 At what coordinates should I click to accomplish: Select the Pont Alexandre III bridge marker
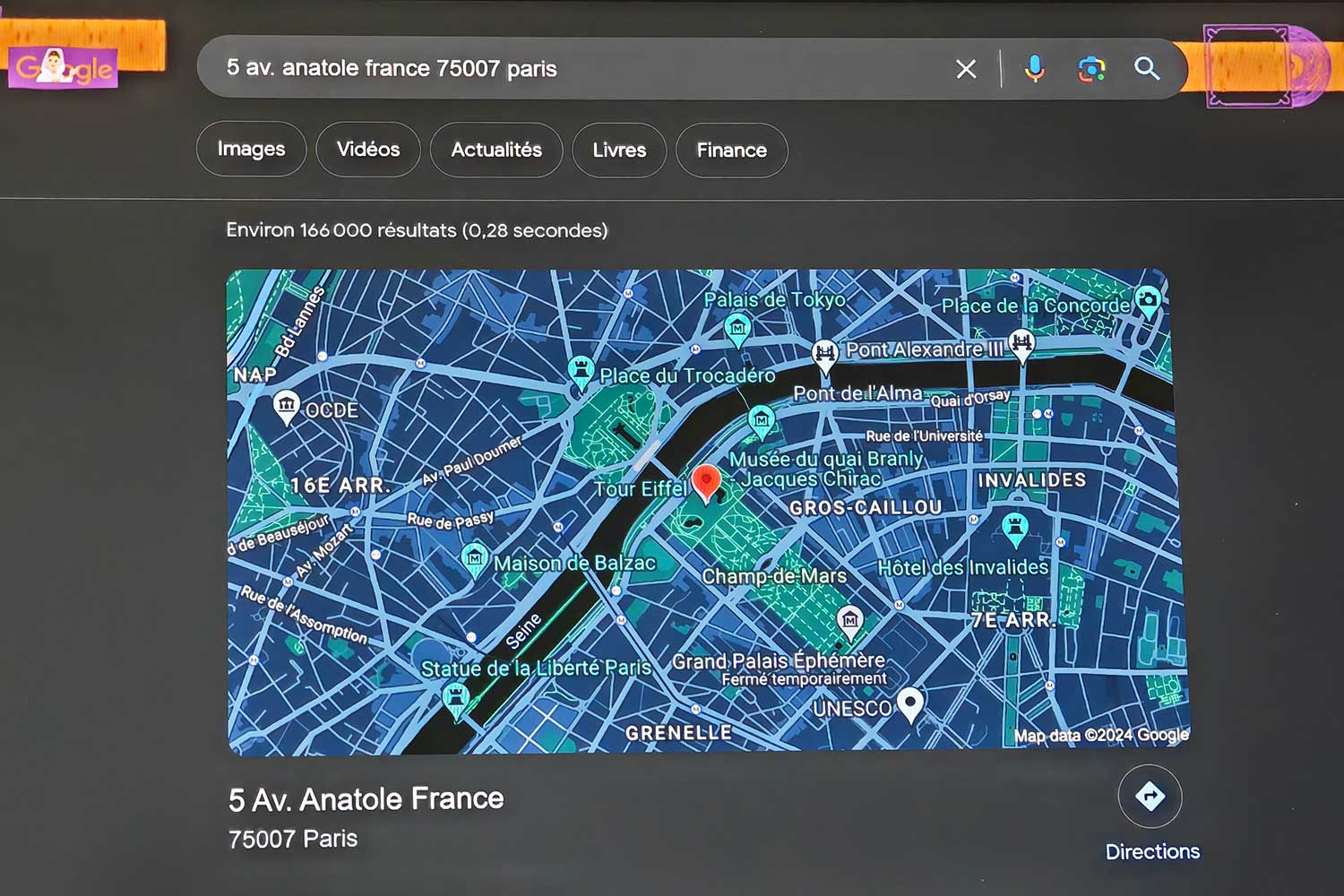click(x=1021, y=345)
